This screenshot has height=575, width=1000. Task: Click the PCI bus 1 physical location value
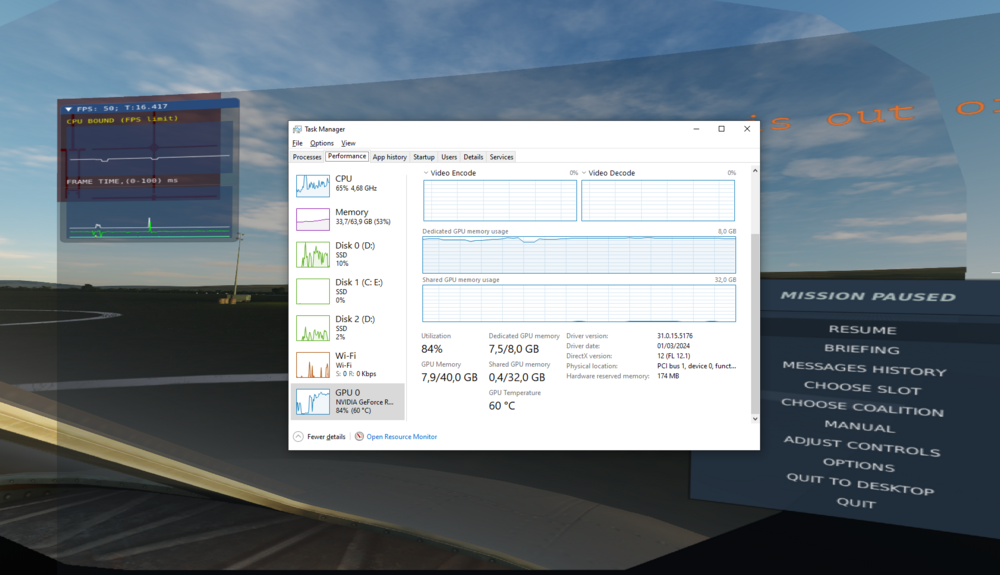pos(696,366)
